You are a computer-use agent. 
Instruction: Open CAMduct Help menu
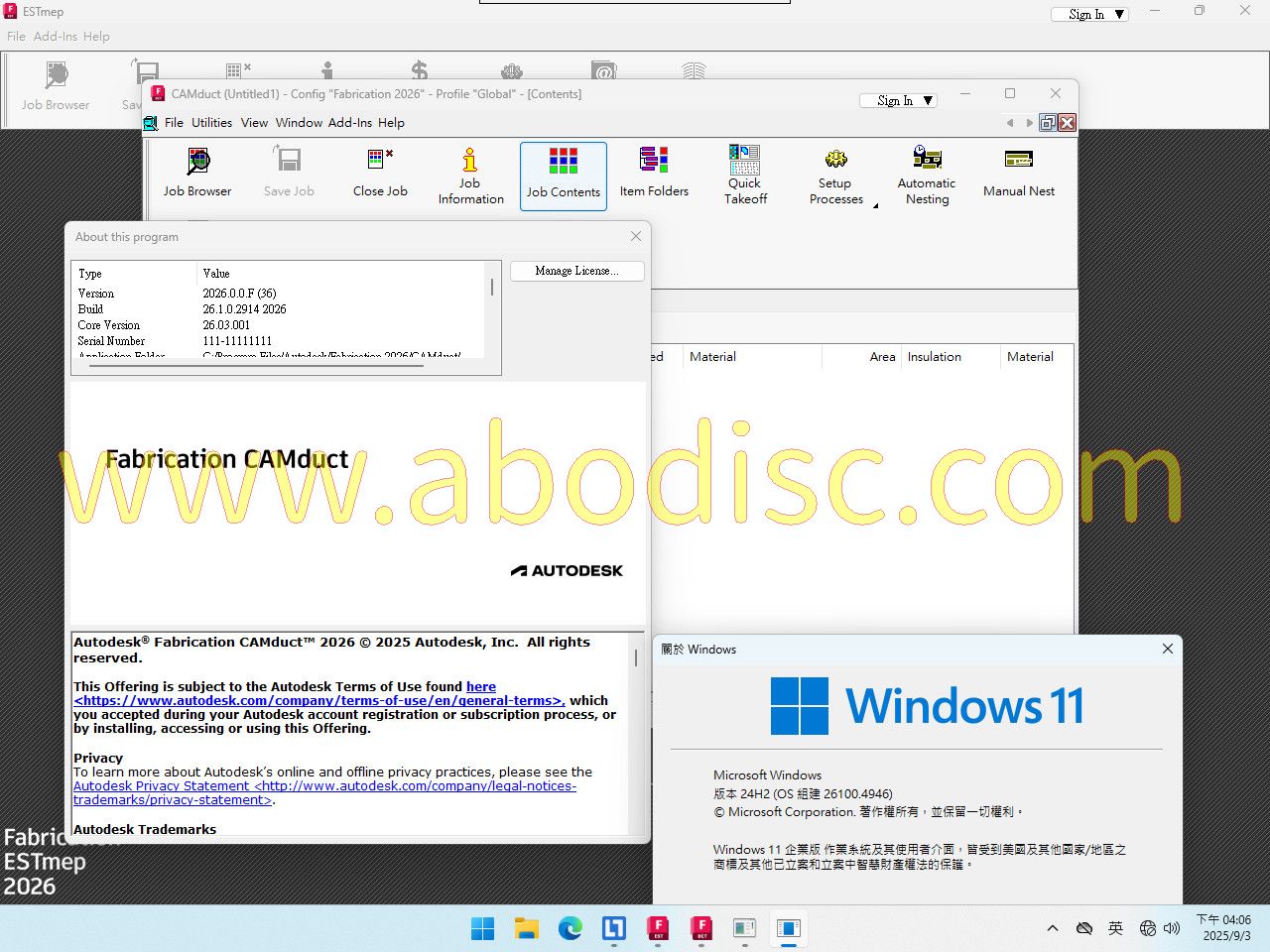[391, 123]
